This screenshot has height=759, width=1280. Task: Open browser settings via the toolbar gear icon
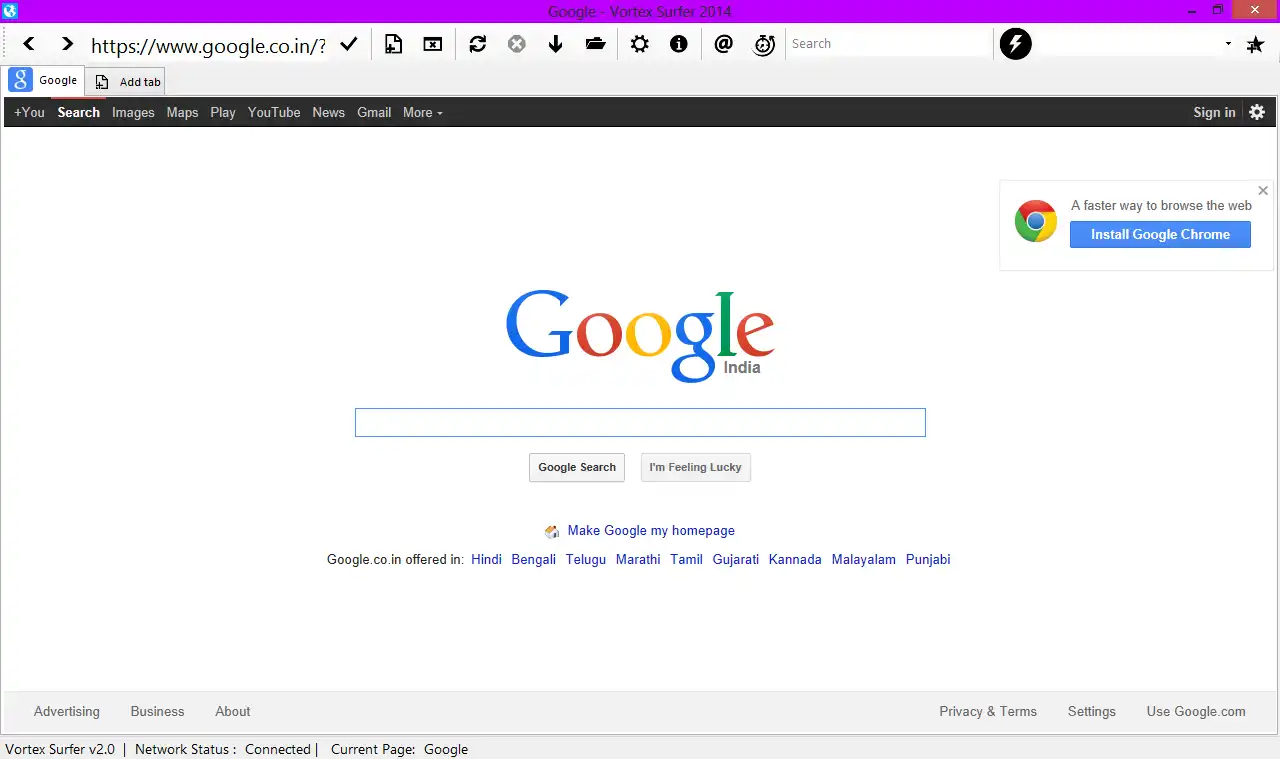[x=640, y=44]
